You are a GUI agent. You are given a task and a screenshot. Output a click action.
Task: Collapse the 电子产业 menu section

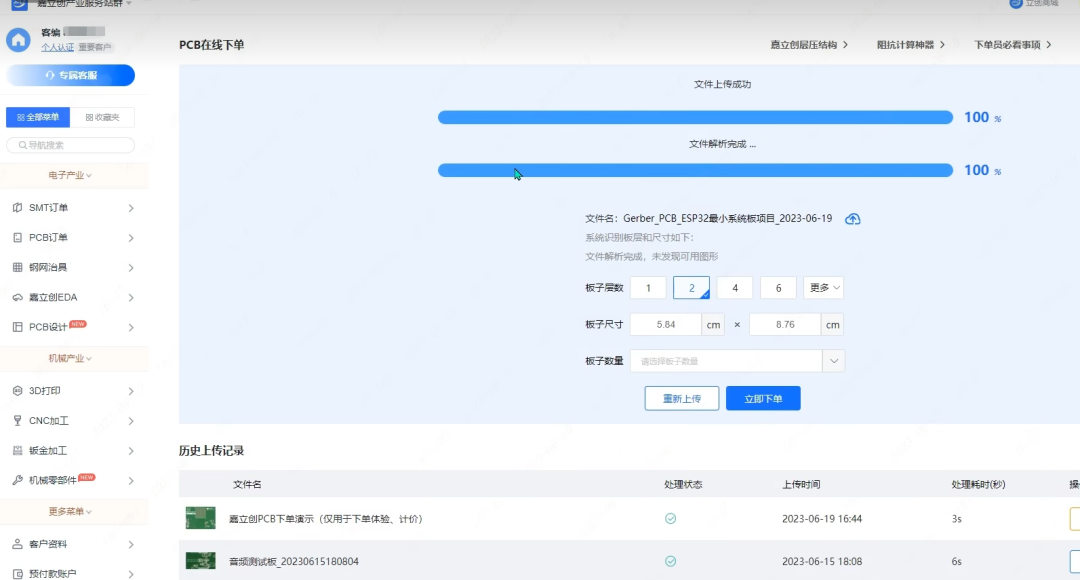(70, 175)
